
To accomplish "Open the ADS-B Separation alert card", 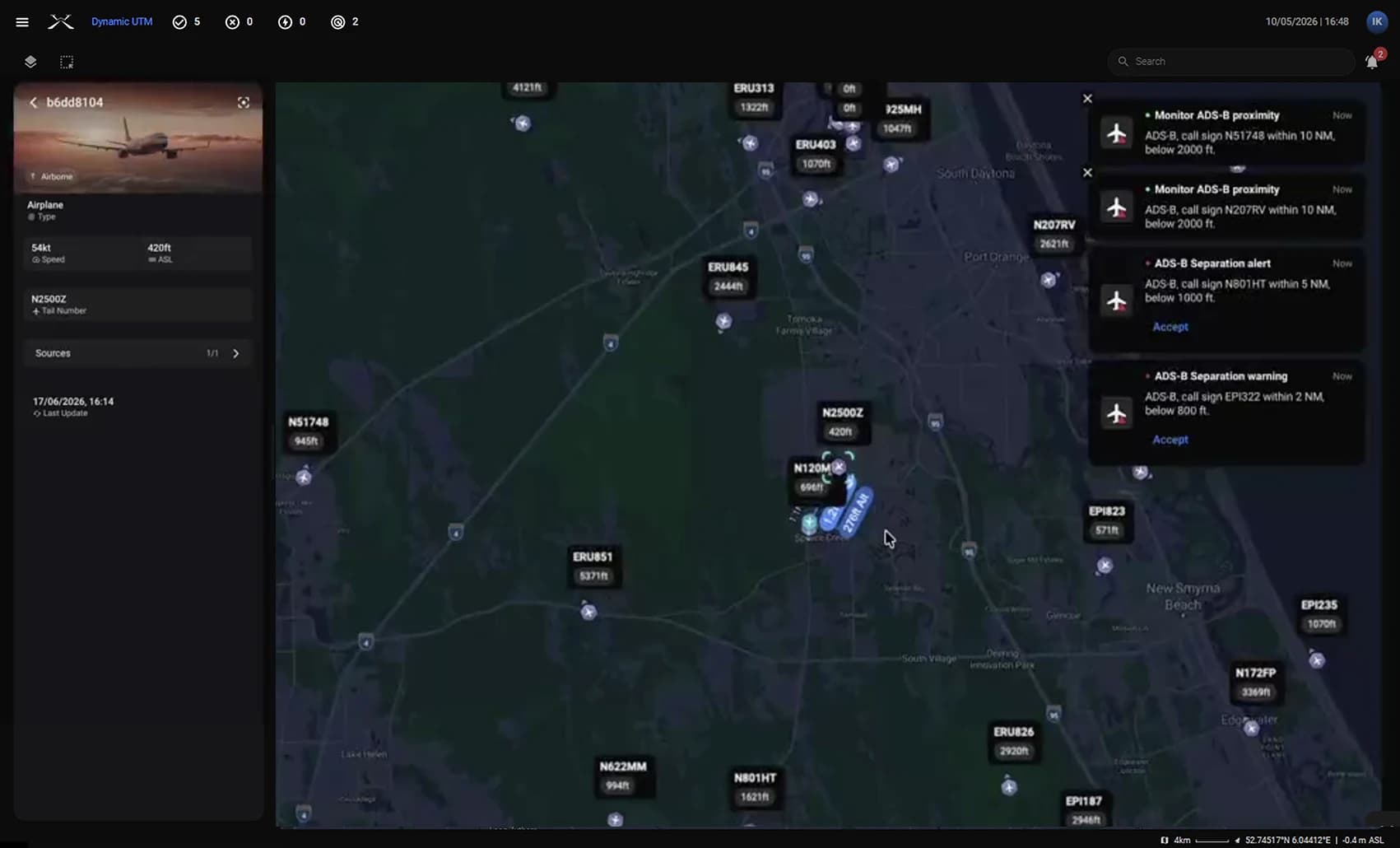I will (1226, 299).
